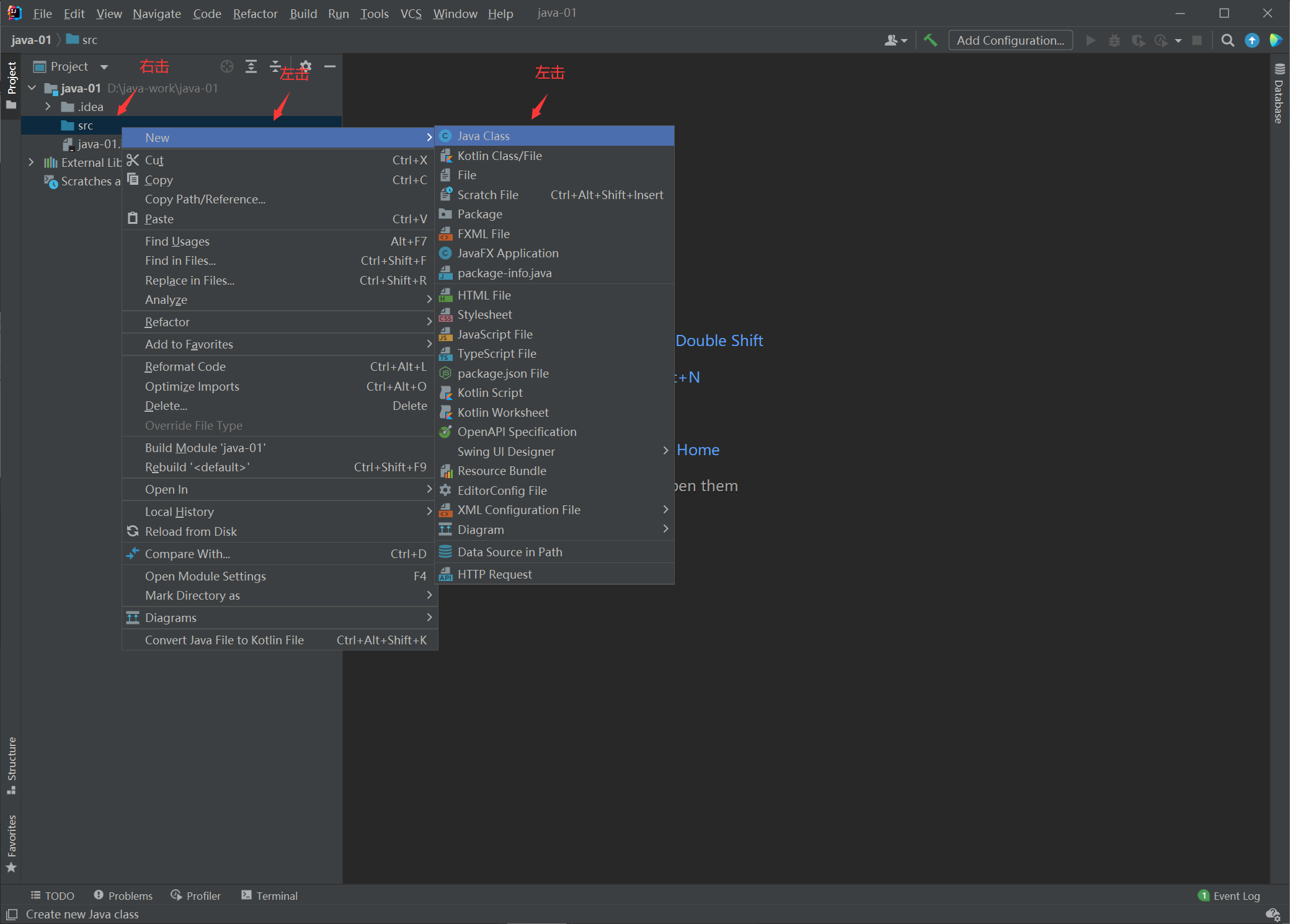Open the Database side tool window tab
Viewport: 1290px width, 924px height.
point(1279,93)
